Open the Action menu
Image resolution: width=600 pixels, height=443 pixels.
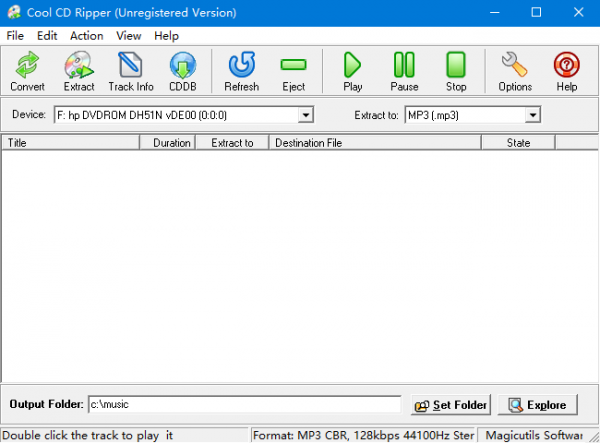tap(86, 36)
